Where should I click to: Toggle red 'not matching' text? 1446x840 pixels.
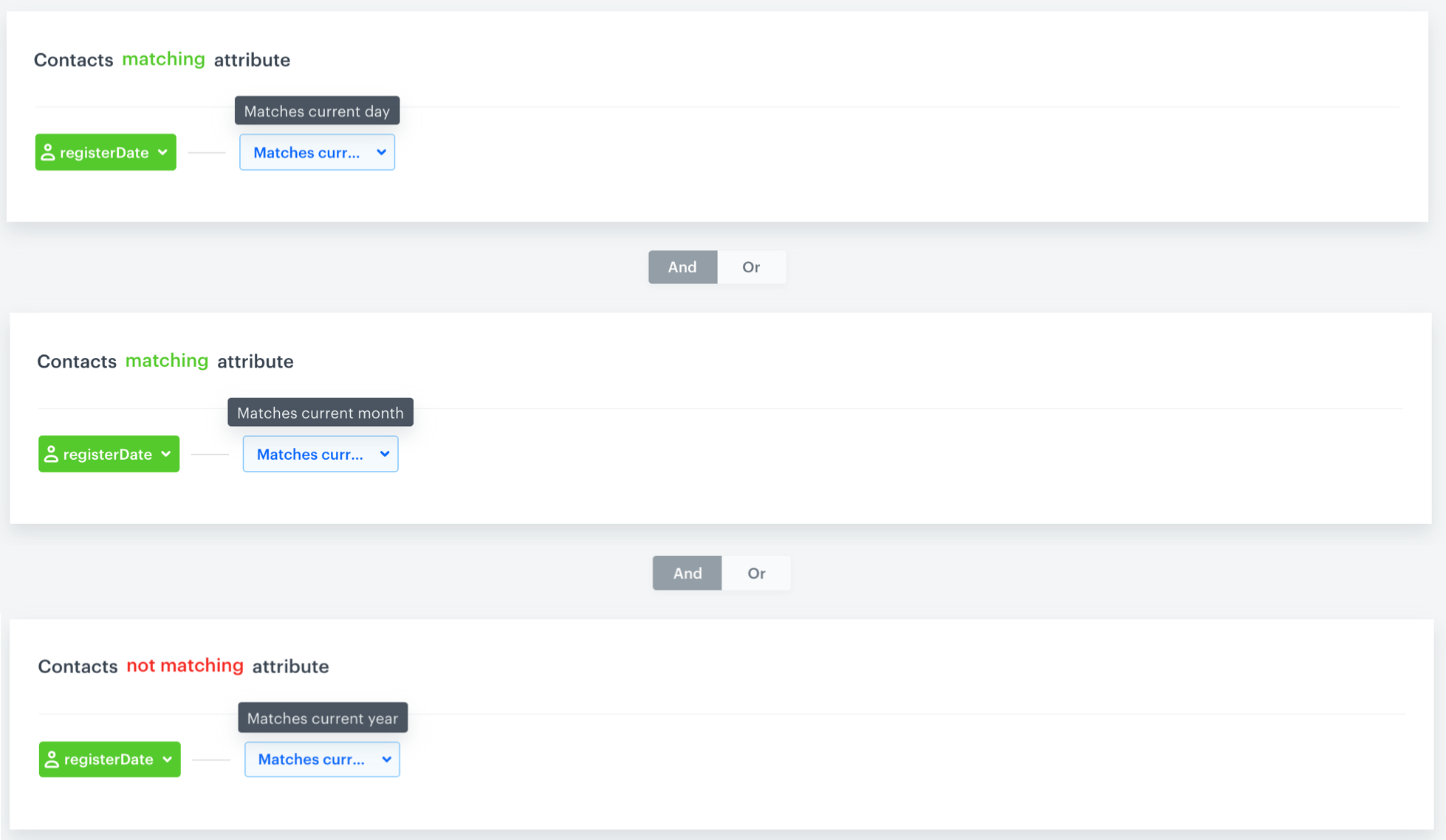185,666
